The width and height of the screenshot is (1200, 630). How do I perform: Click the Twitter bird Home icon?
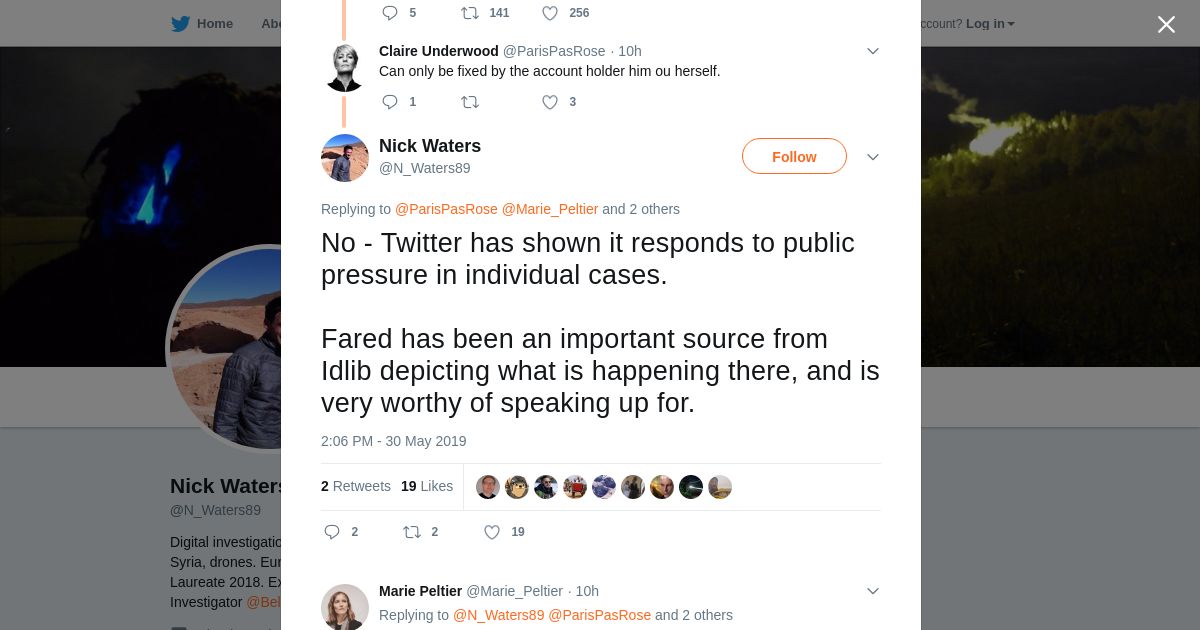pyautogui.click(x=180, y=24)
